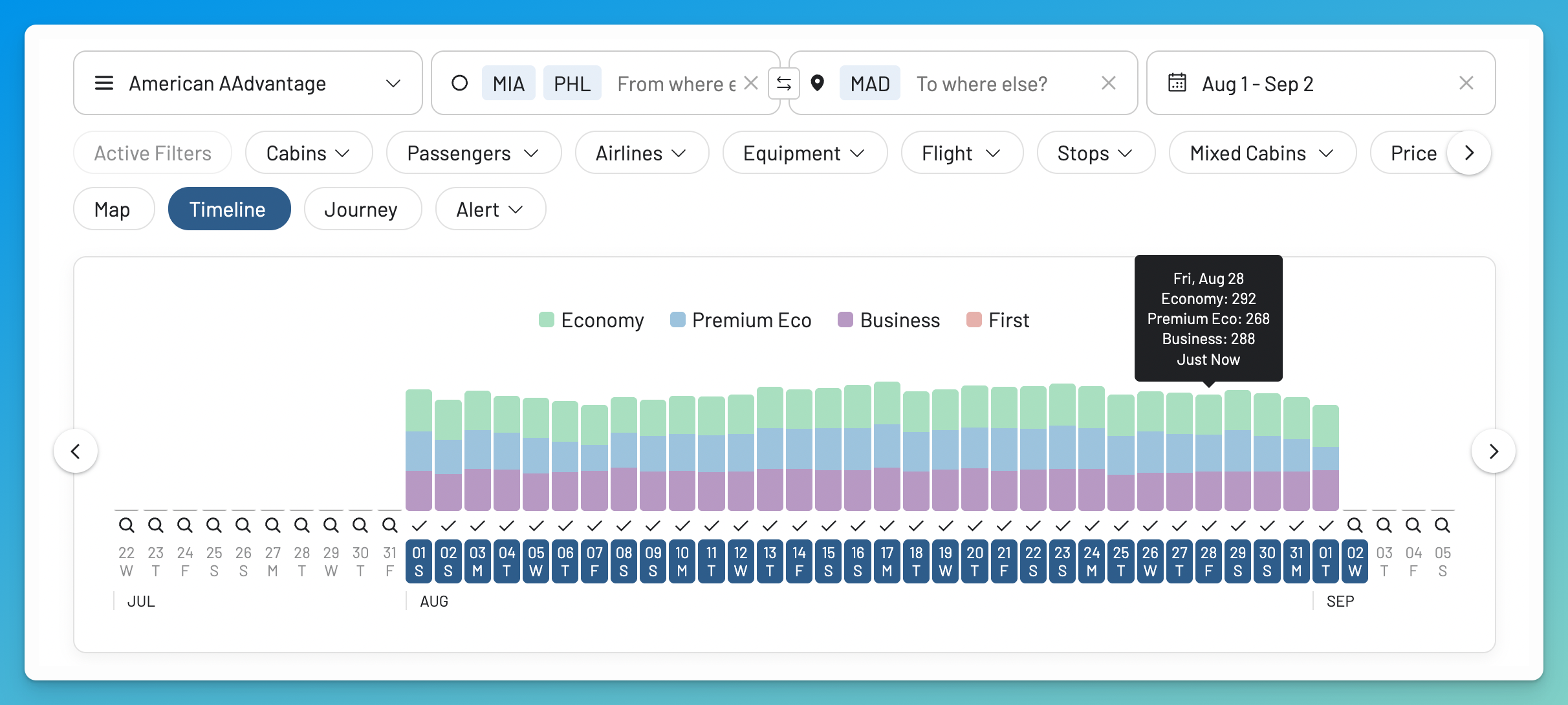
Task: Expand the Stops filter
Action: pos(1096,153)
